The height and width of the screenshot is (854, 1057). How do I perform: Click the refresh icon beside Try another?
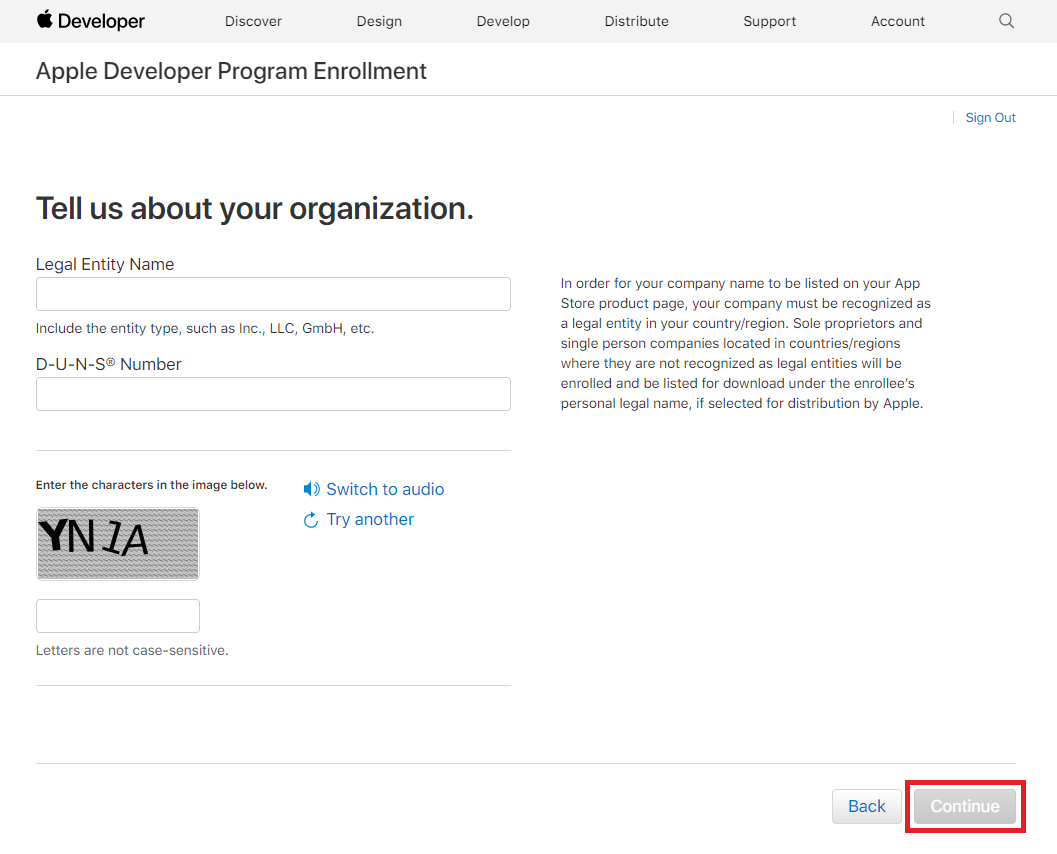[311, 520]
